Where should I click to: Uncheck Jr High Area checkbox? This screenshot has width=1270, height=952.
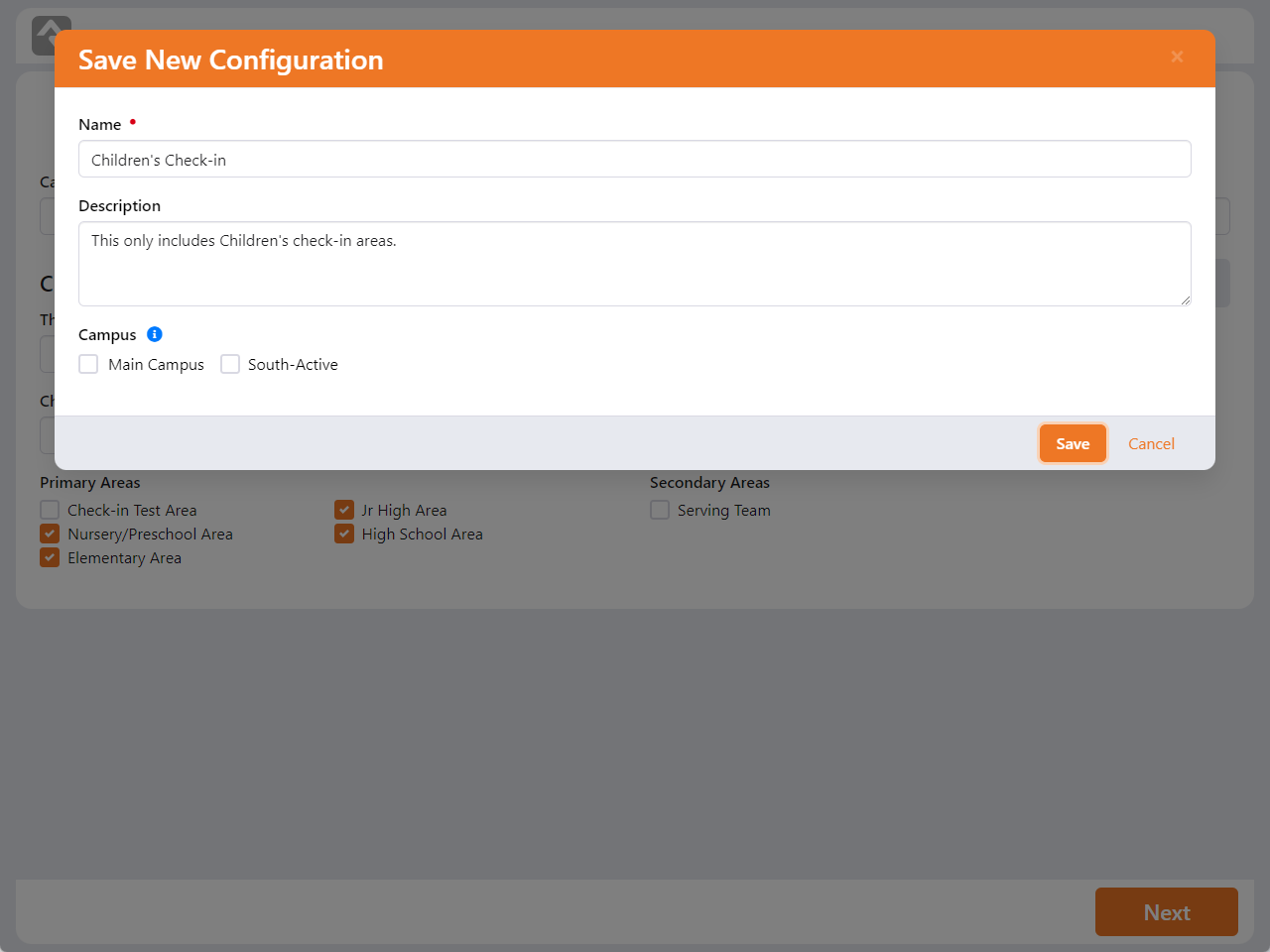(344, 510)
